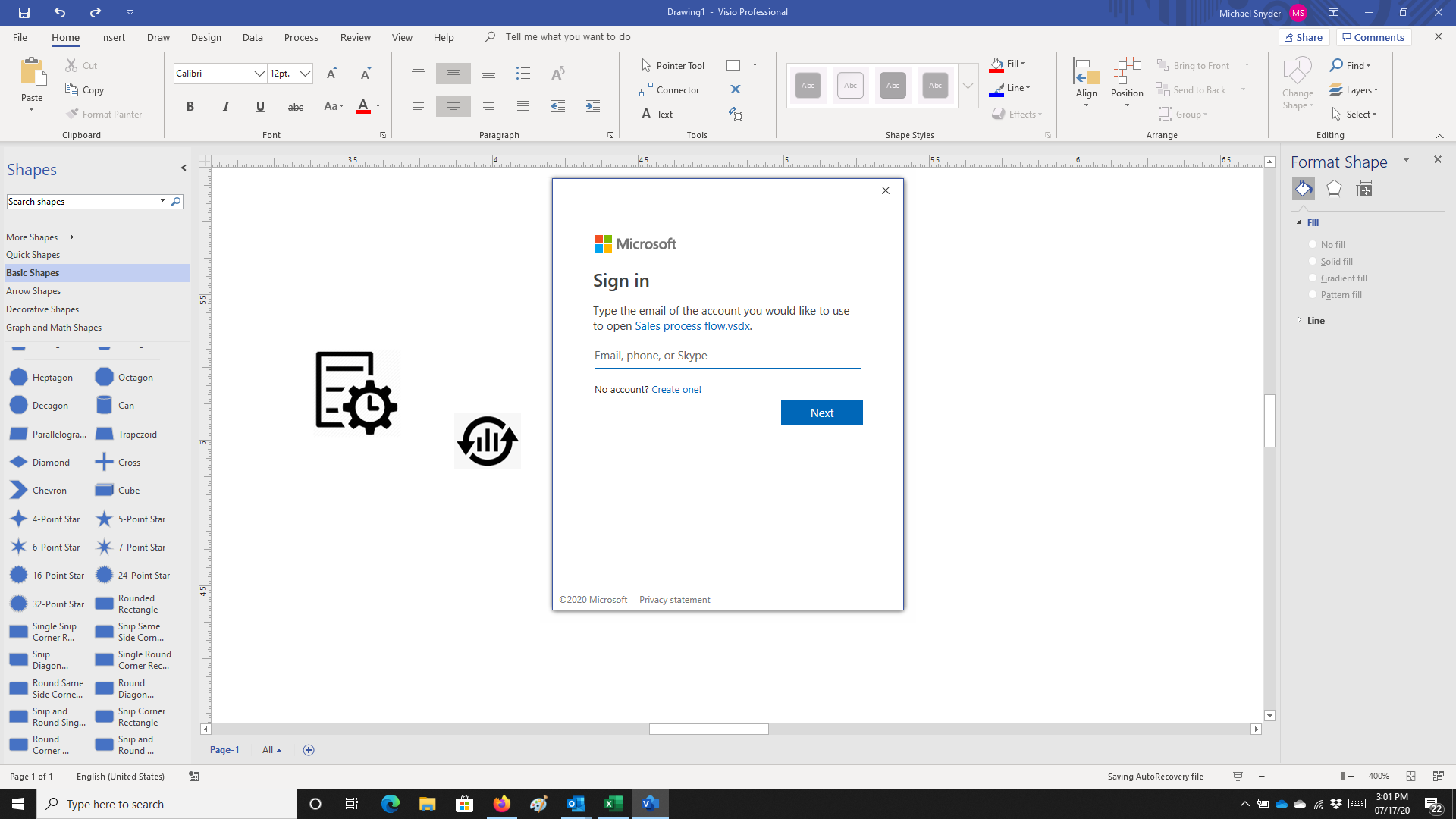Select Solid fill option

pos(1313,261)
